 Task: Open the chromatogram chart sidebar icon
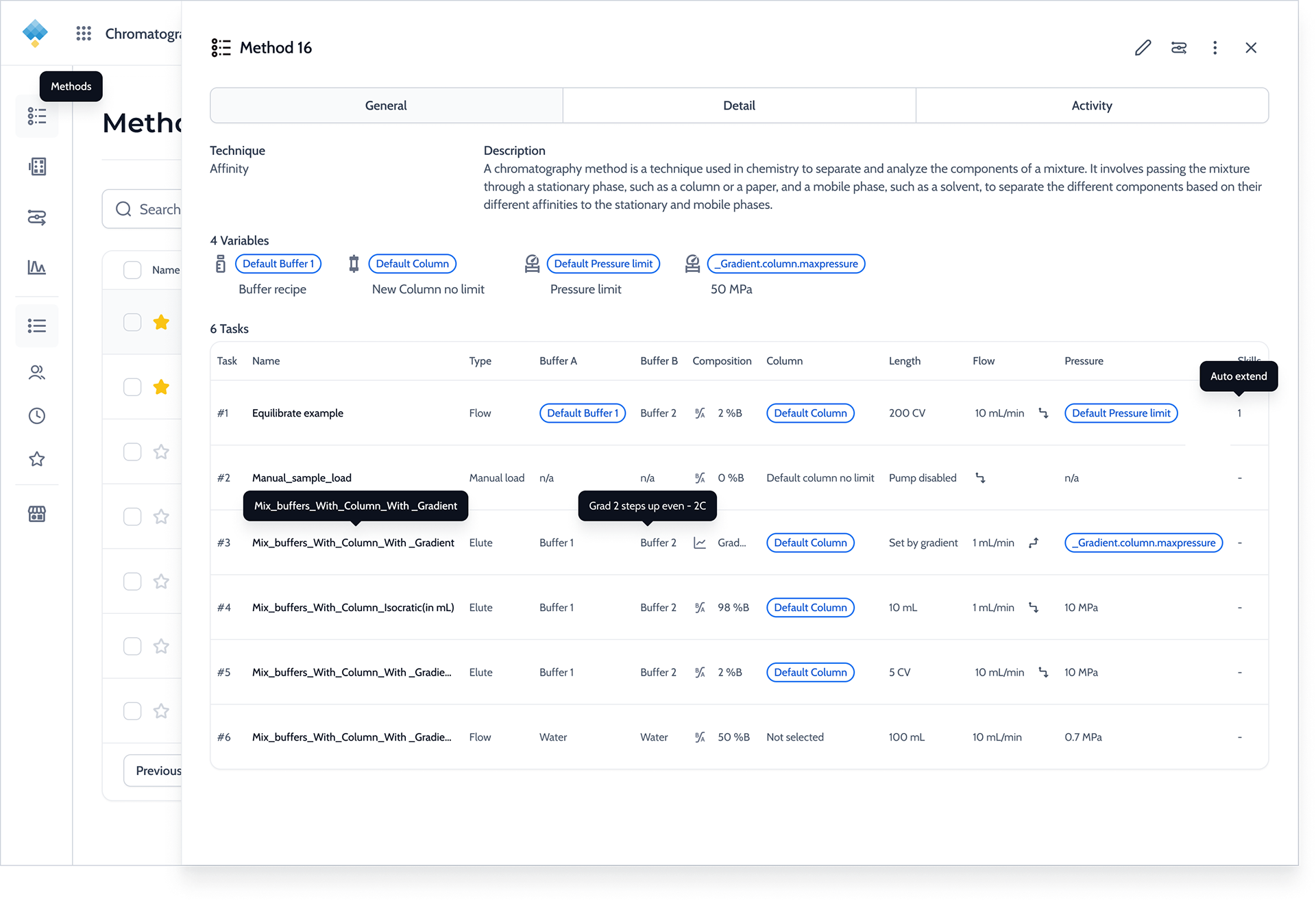[x=37, y=267]
